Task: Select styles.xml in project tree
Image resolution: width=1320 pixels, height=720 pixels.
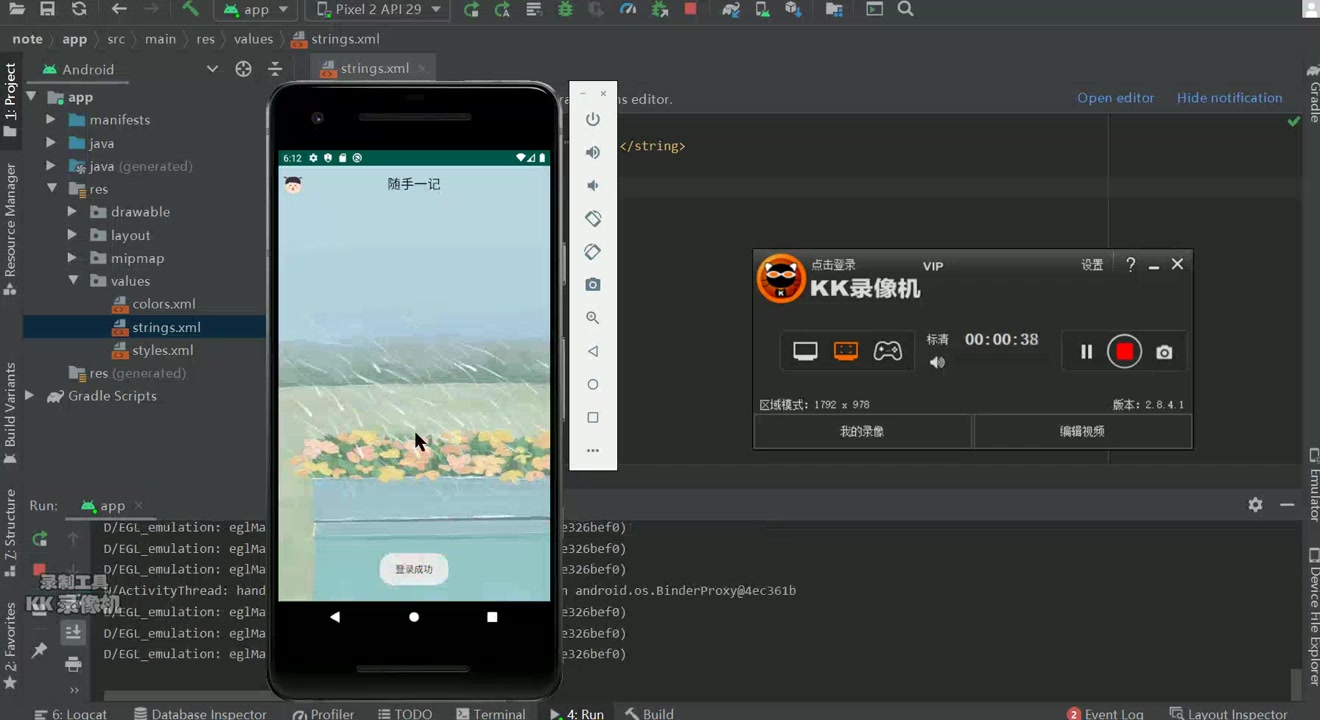Action: click(163, 350)
